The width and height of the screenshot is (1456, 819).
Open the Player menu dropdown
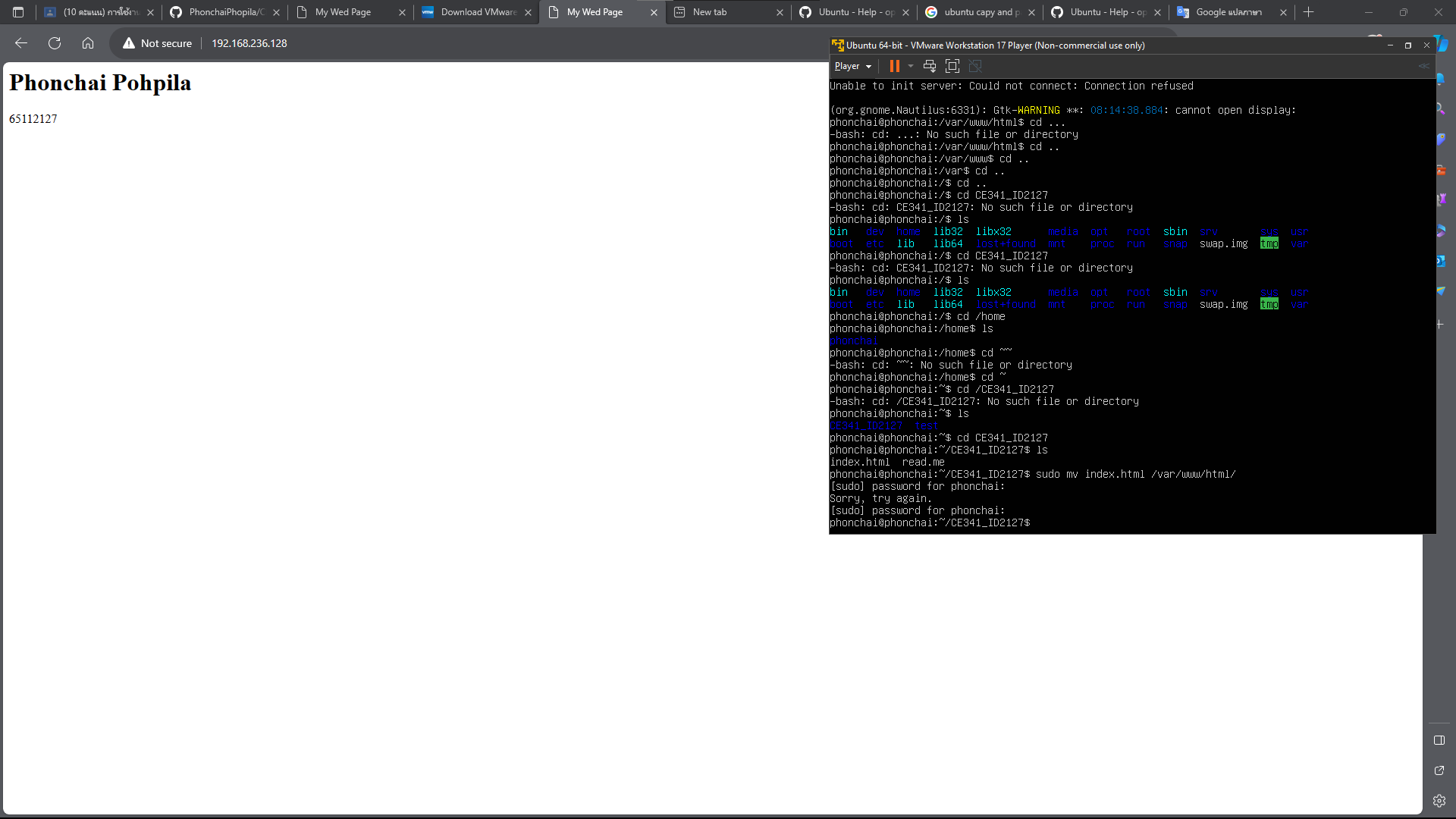(x=851, y=66)
